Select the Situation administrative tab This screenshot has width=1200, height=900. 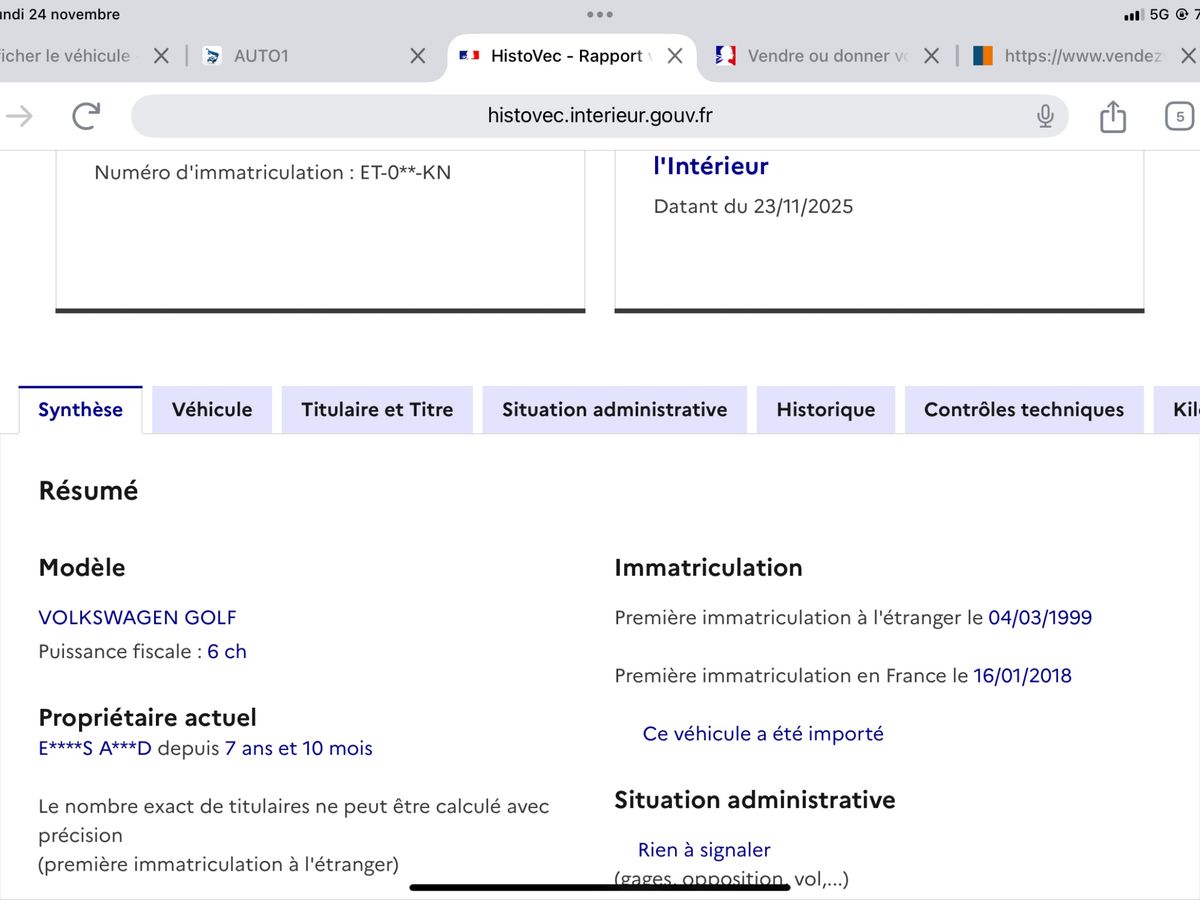[x=614, y=409]
